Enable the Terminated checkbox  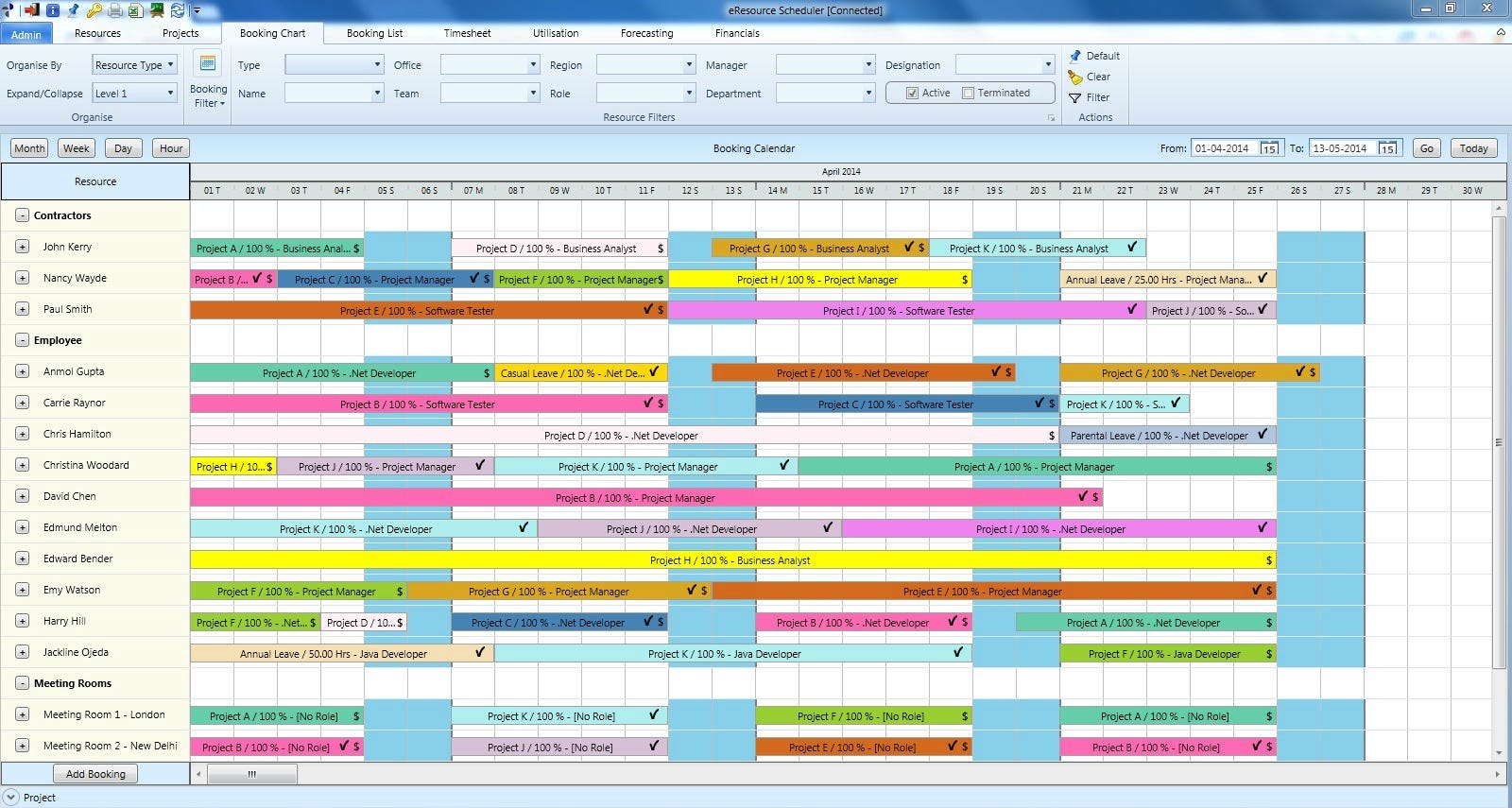(968, 93)
